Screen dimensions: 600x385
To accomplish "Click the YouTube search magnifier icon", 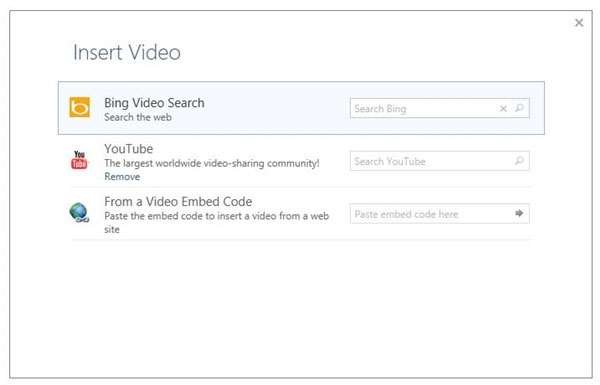I will pos(519,160).
